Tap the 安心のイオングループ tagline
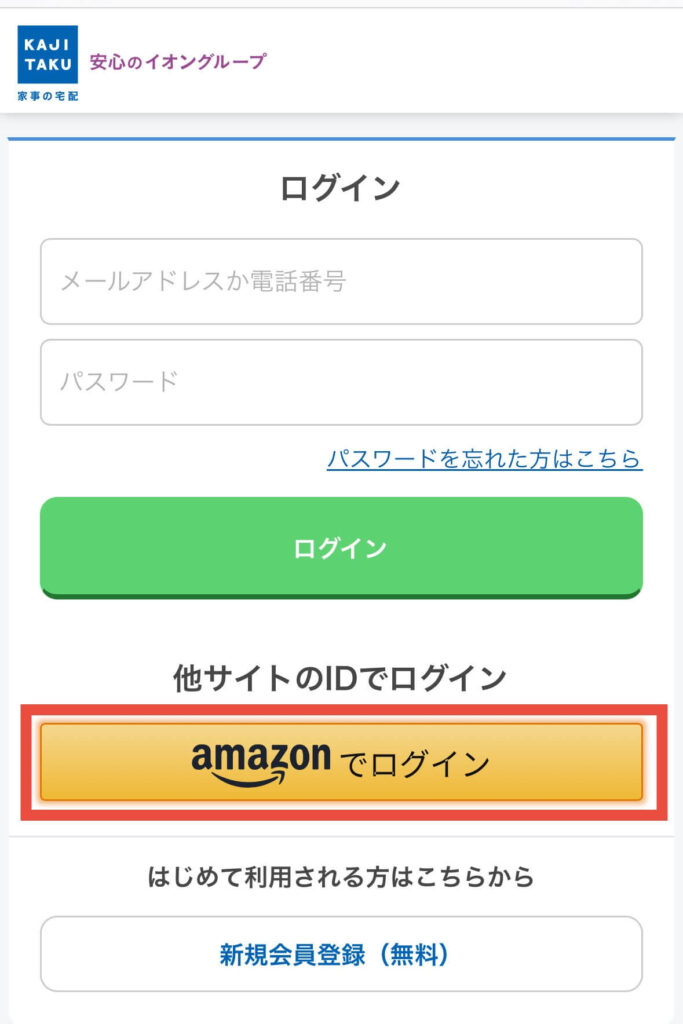This screenshot has height=1024, width=683. [178, 61]
